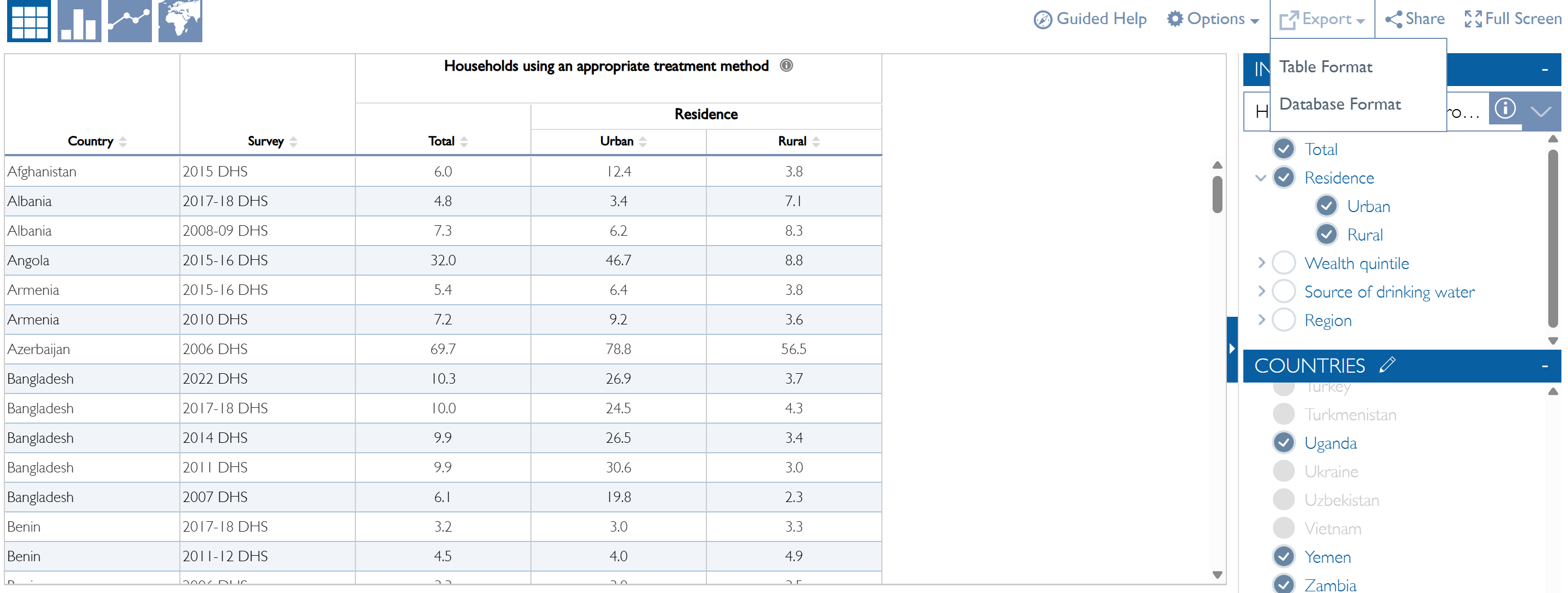Screen dimensions: 1568x593
Task: Expand the Source of drinking water group
Action: click(1261, 292)
